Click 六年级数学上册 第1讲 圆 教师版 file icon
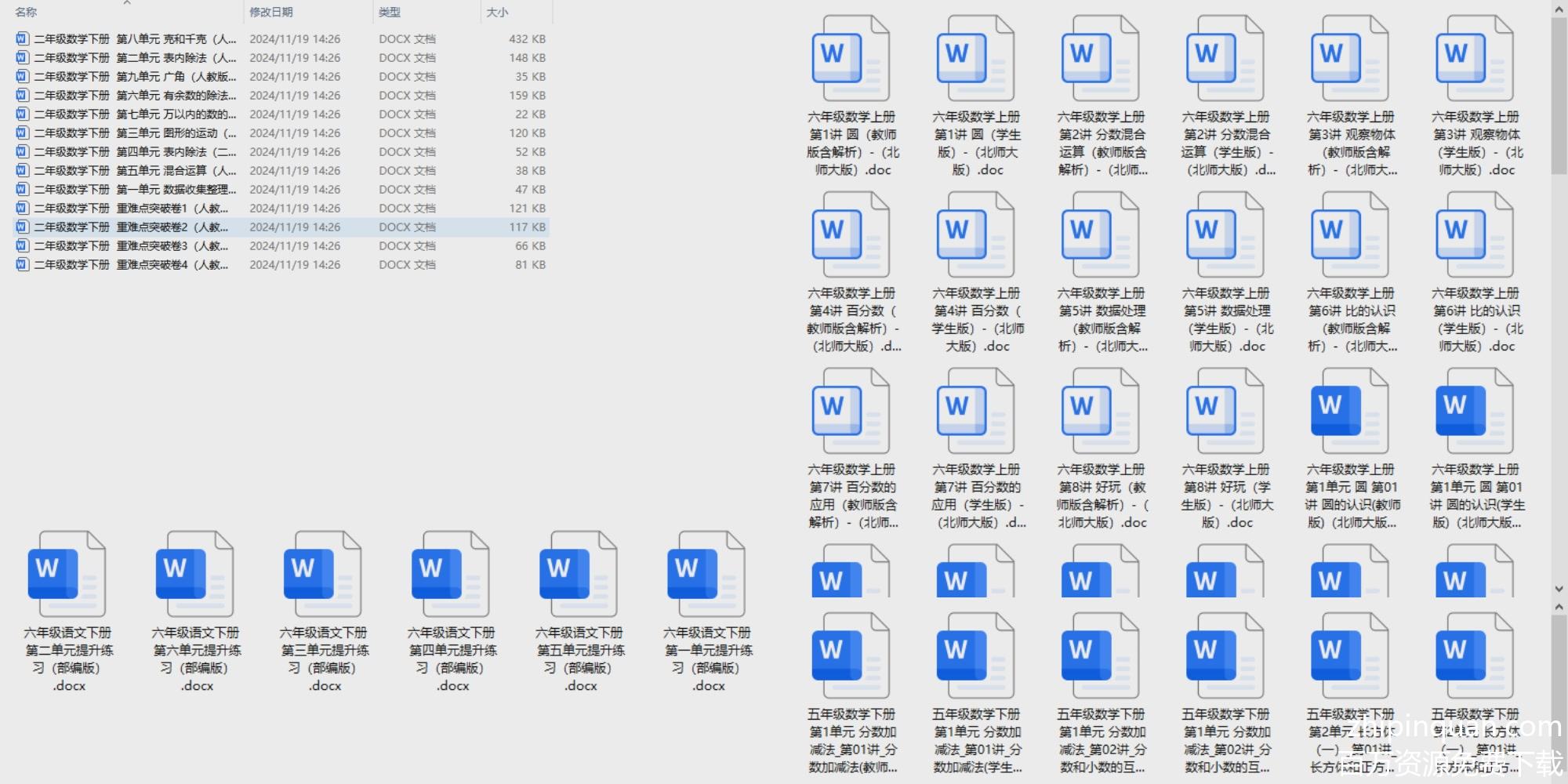The image size is (1568, 784). click(x=851, y=59)
